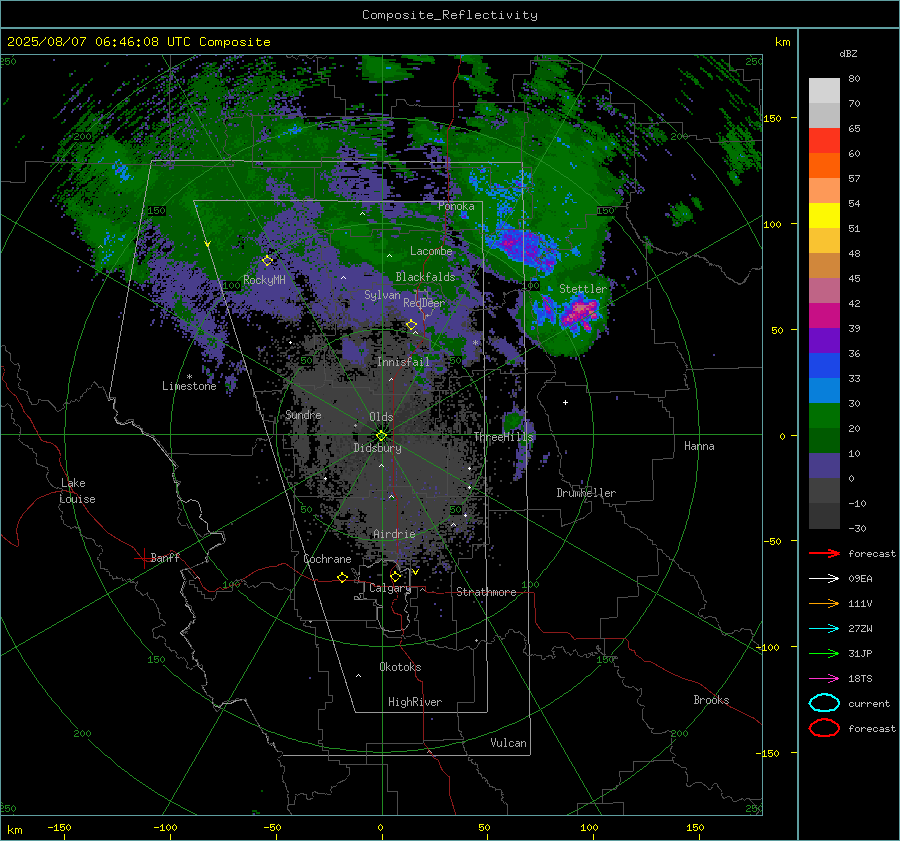Click the Lacombe city label

tap(431, 251)
